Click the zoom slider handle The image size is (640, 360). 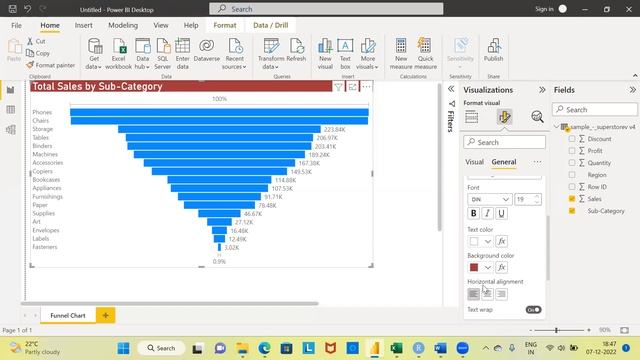click(556, 330)
